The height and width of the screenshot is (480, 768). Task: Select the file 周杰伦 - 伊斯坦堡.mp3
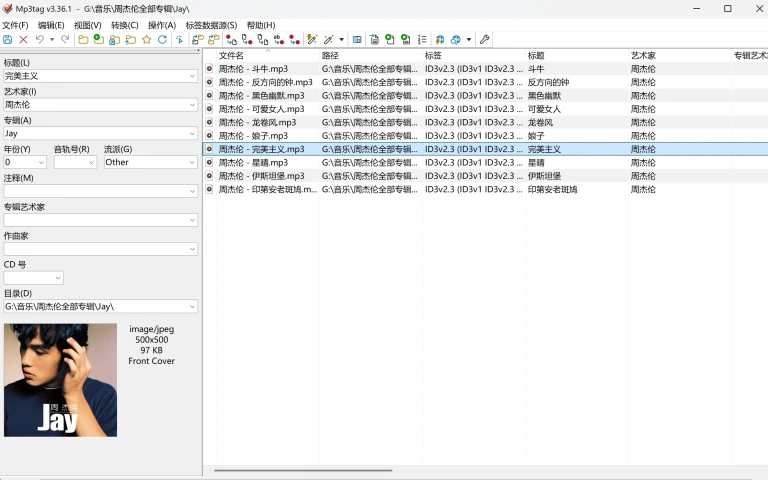[x=261, y=176]
